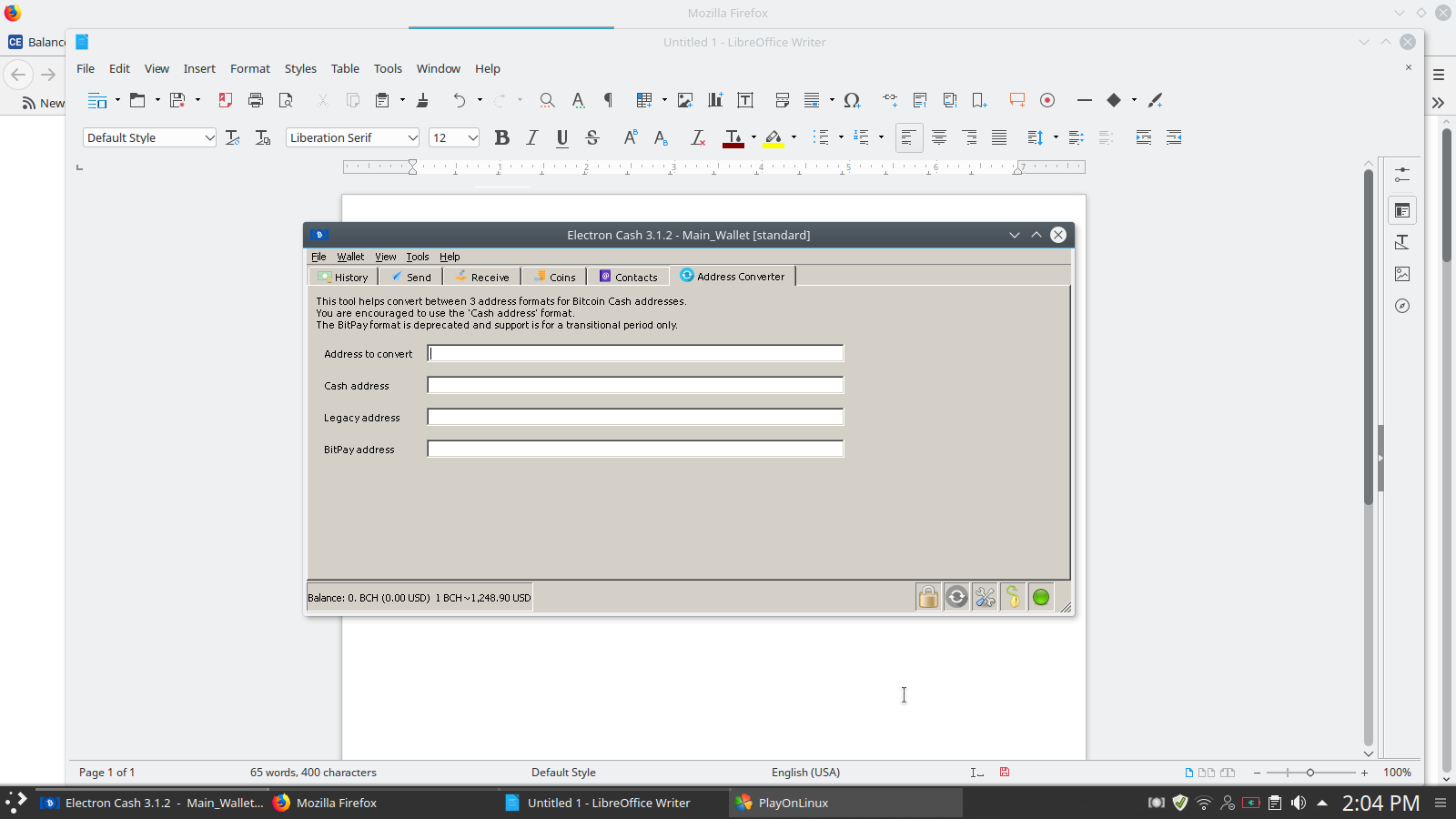Open the paragraph style dropdown
1456x819 pixels.
point(209,137)
